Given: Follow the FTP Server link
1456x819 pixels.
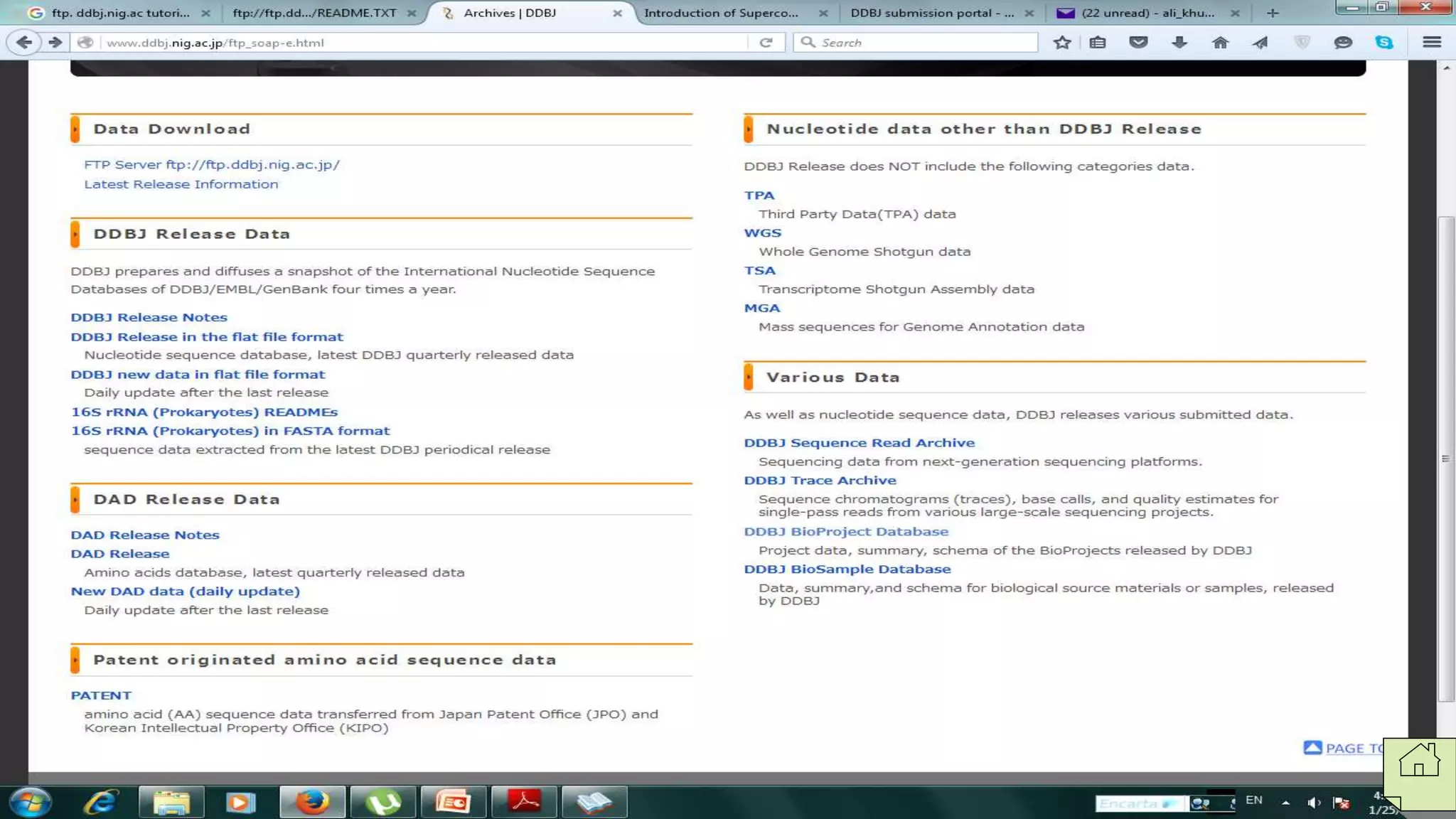Looking at the screenshot, I should tap(212, 164).
